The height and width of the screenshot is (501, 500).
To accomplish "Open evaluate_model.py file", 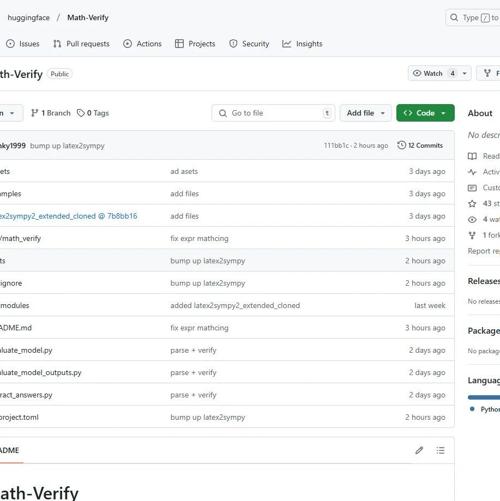I will [x=26, y=350].
